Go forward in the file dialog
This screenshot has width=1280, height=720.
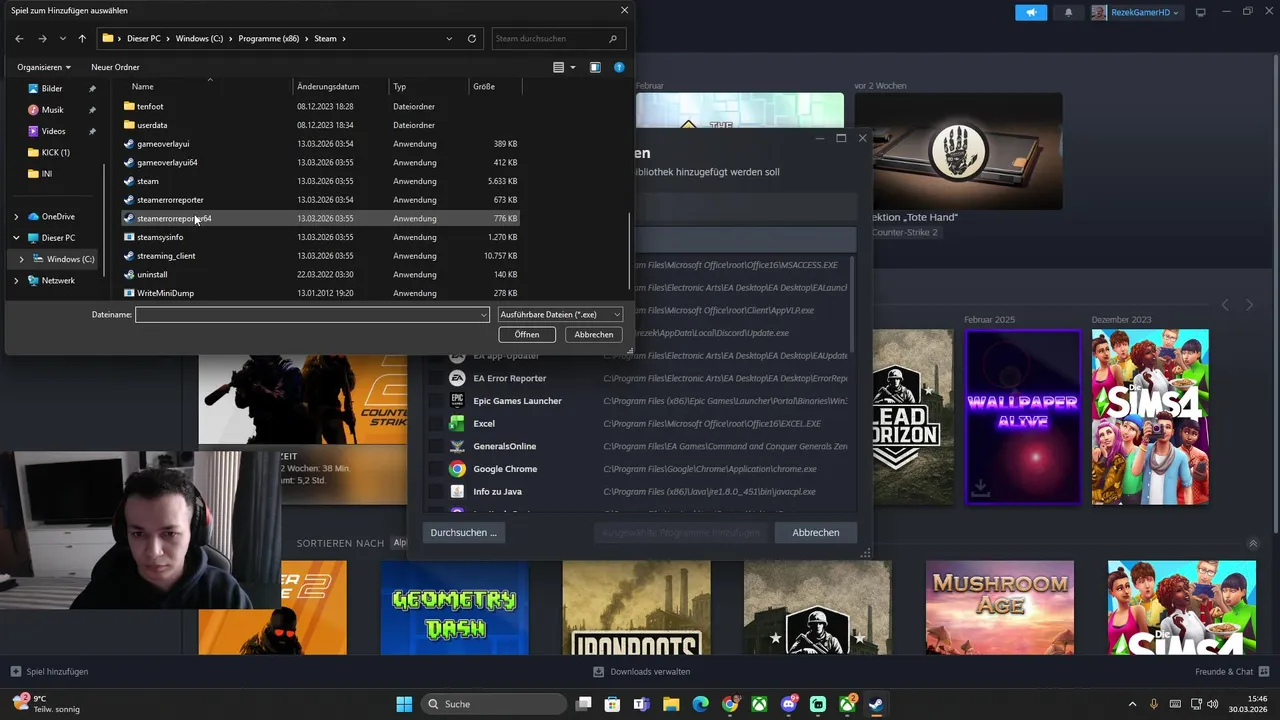click(x=42, y=39)
